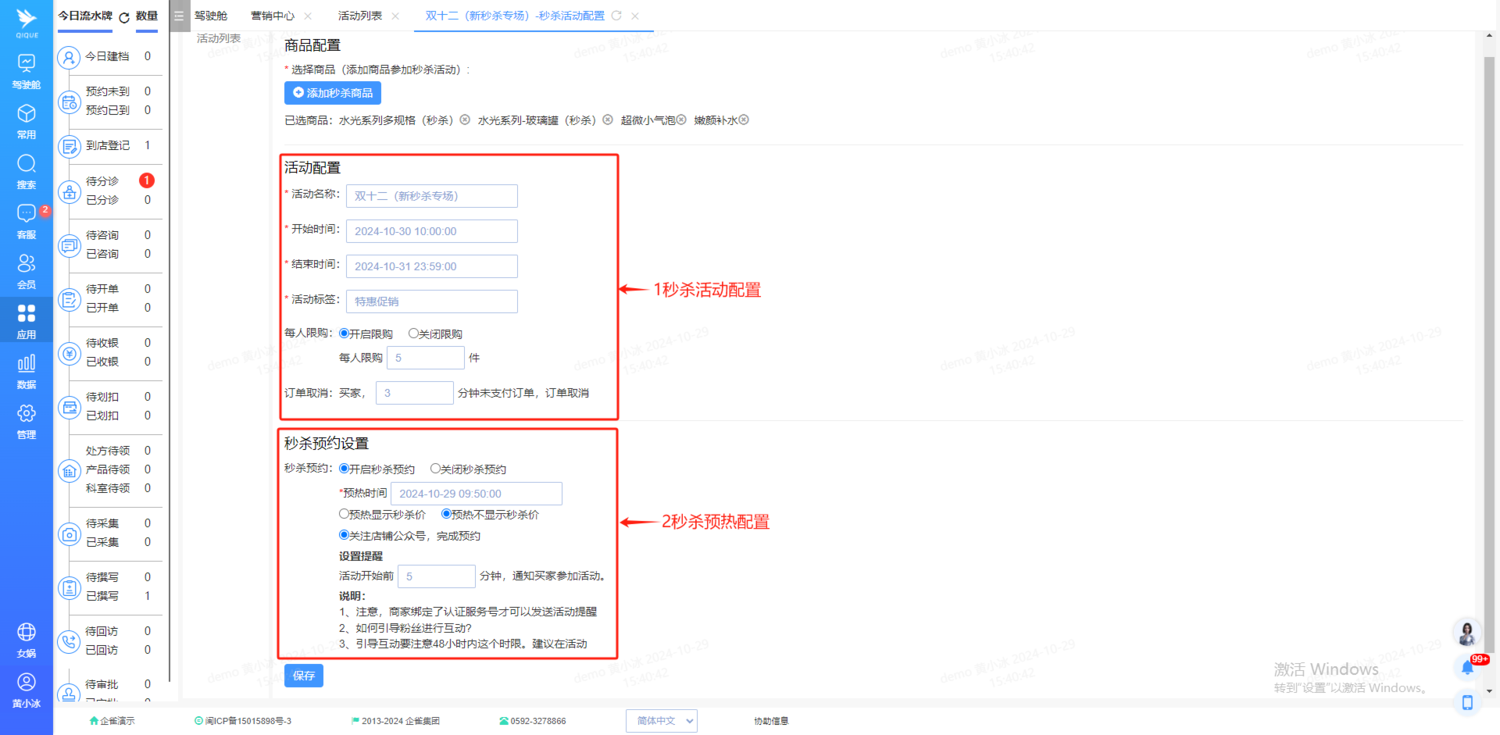Open the notification bell showing 99+

click(1467, 666)
